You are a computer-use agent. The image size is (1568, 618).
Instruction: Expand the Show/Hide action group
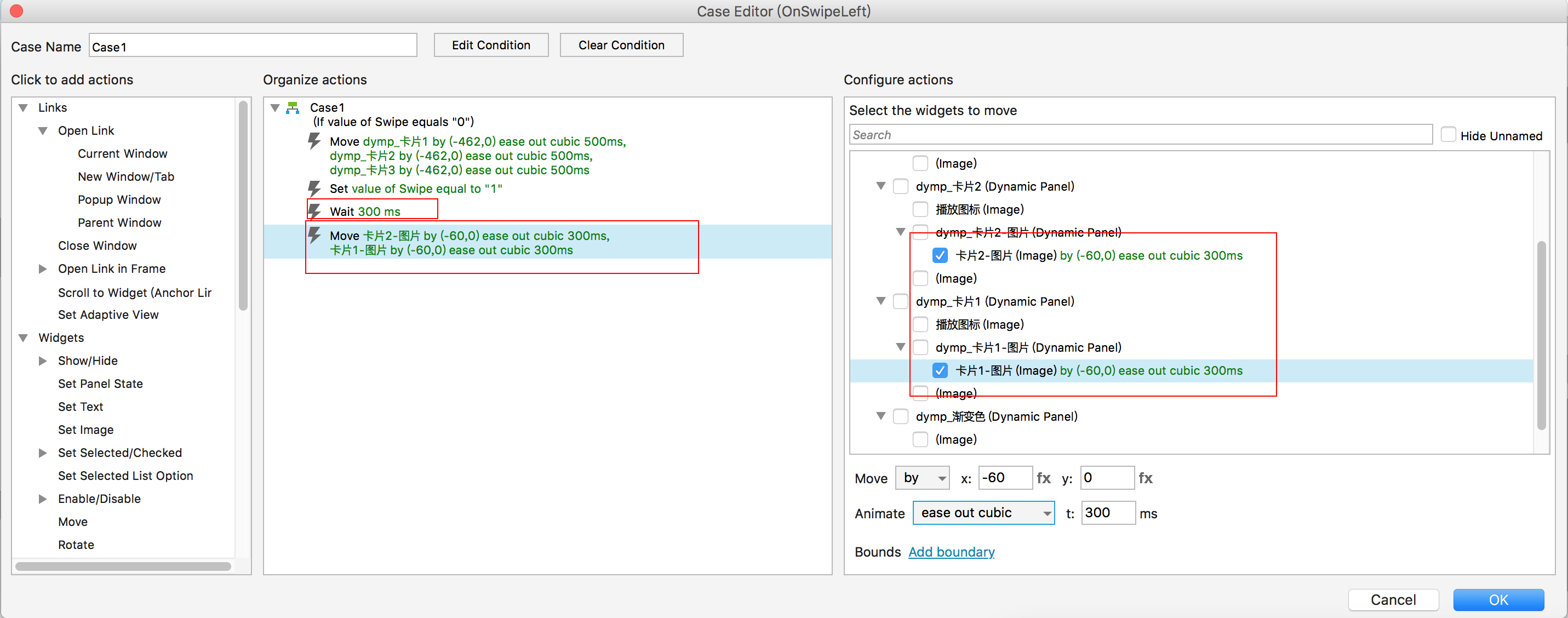click(x=43, y=360)
